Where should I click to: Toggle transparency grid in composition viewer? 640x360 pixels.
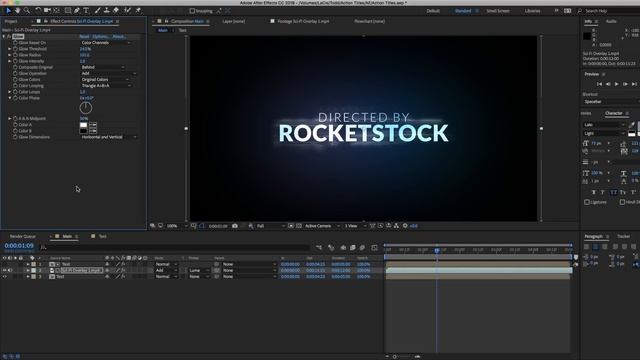(299, 226)
